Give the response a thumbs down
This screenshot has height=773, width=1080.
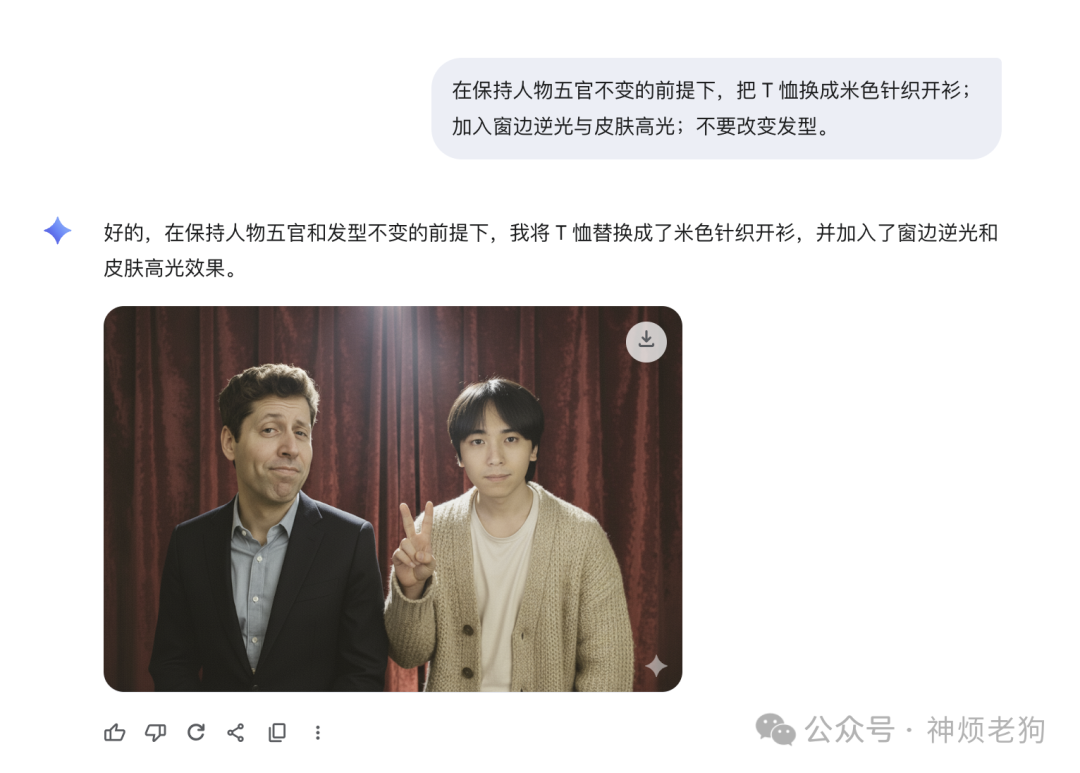[x=155, y=732]
